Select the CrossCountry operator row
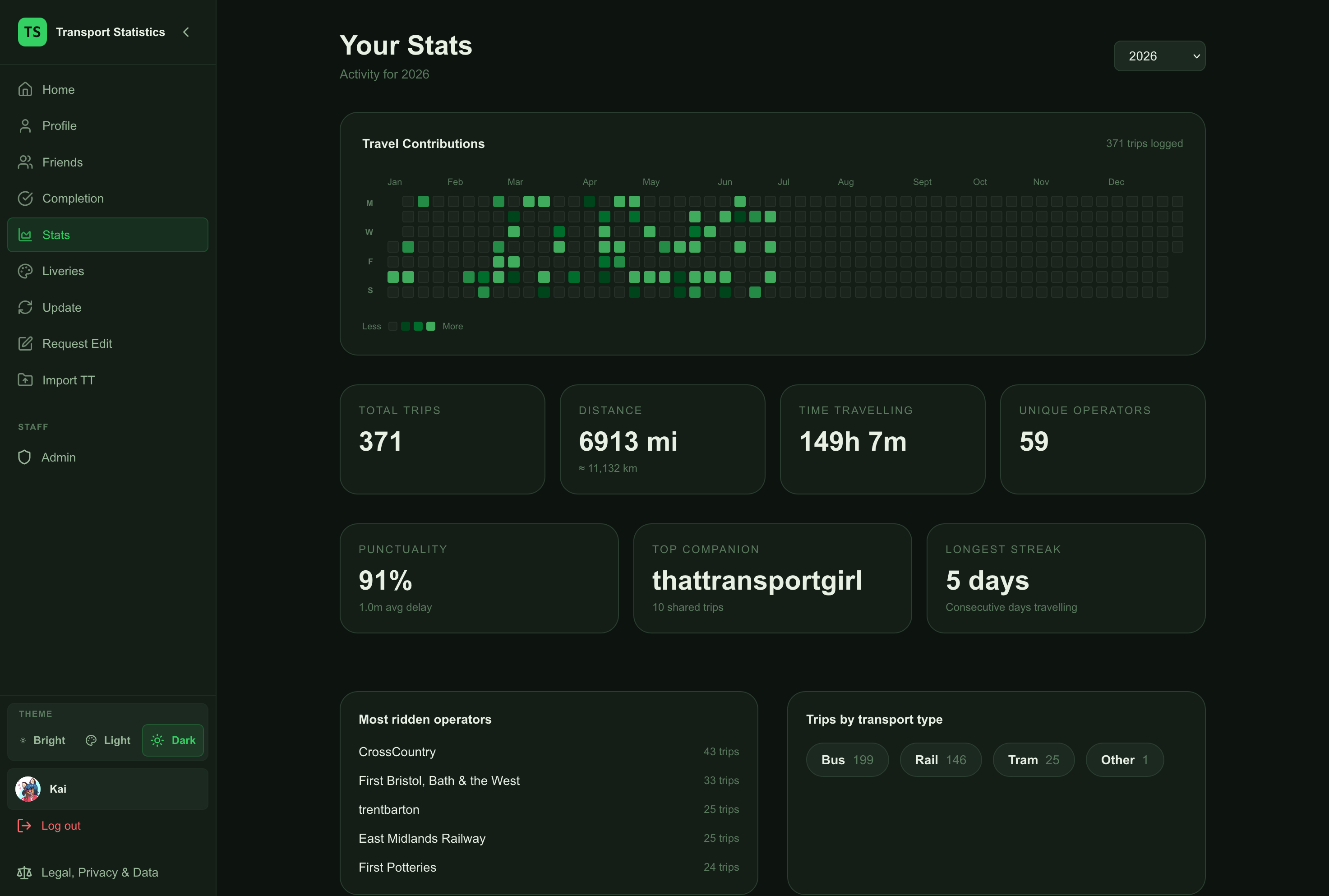The image size is (1329, 896). [x=549, y=752]
